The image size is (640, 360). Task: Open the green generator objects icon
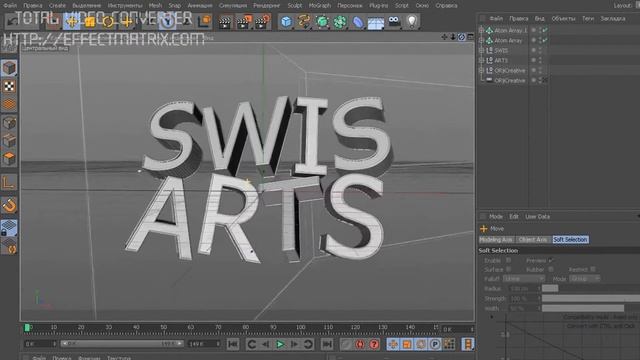[322, 22]
